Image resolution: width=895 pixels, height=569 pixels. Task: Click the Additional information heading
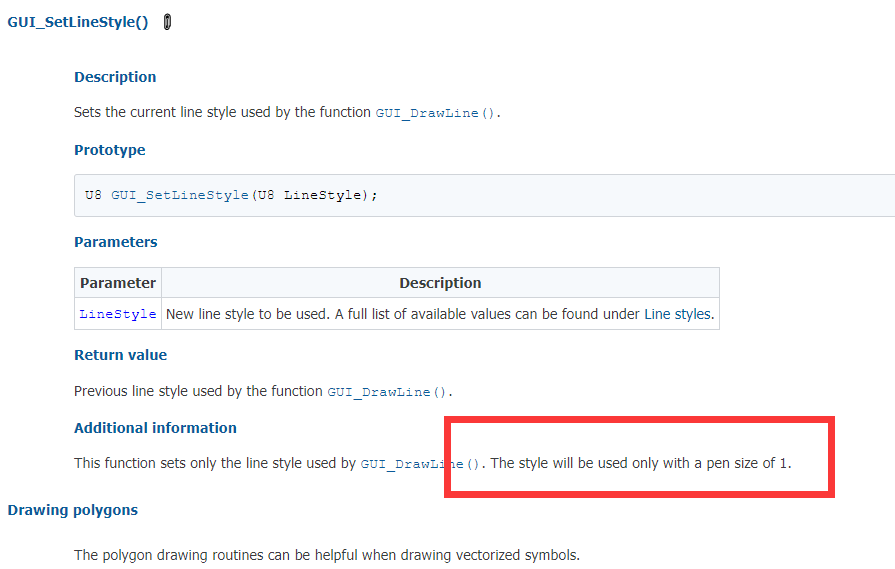coord(155,428)
